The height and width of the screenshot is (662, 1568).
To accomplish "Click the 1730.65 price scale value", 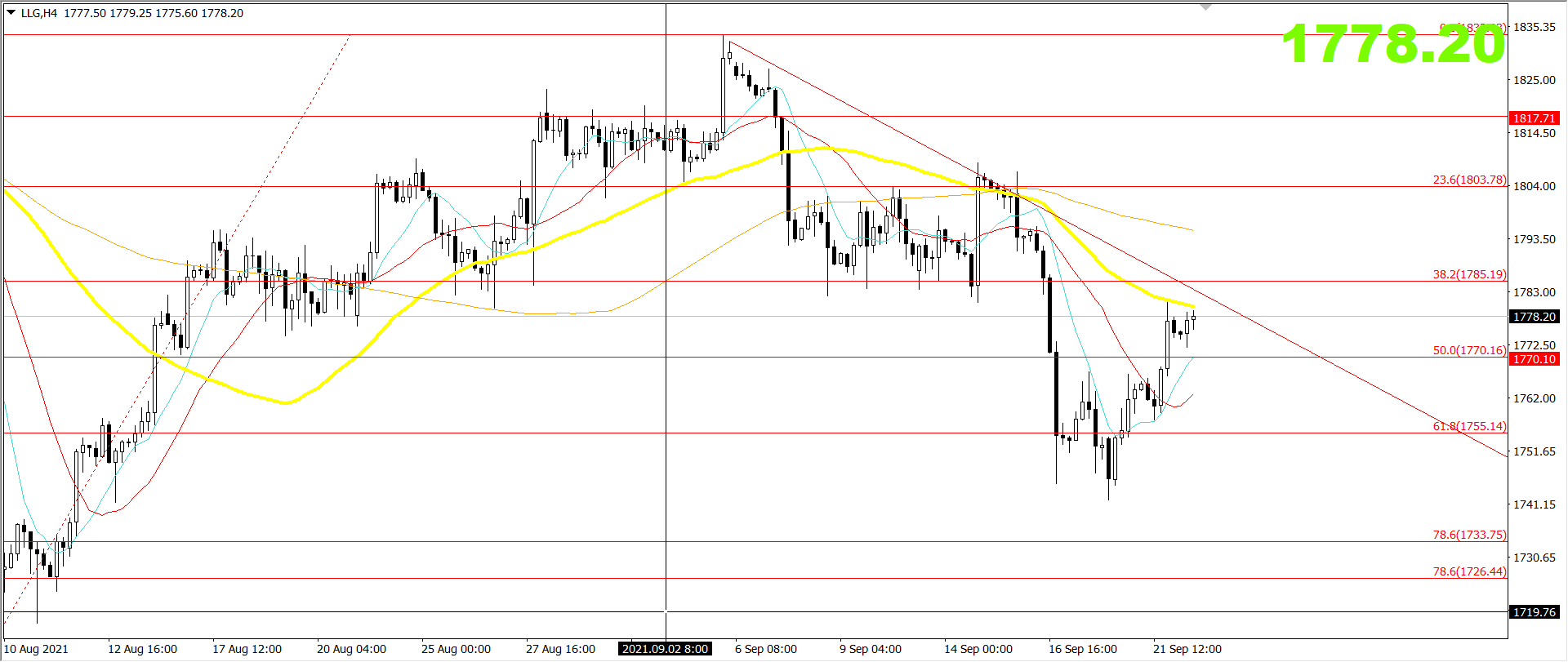I will click(x=1535, y=558).
